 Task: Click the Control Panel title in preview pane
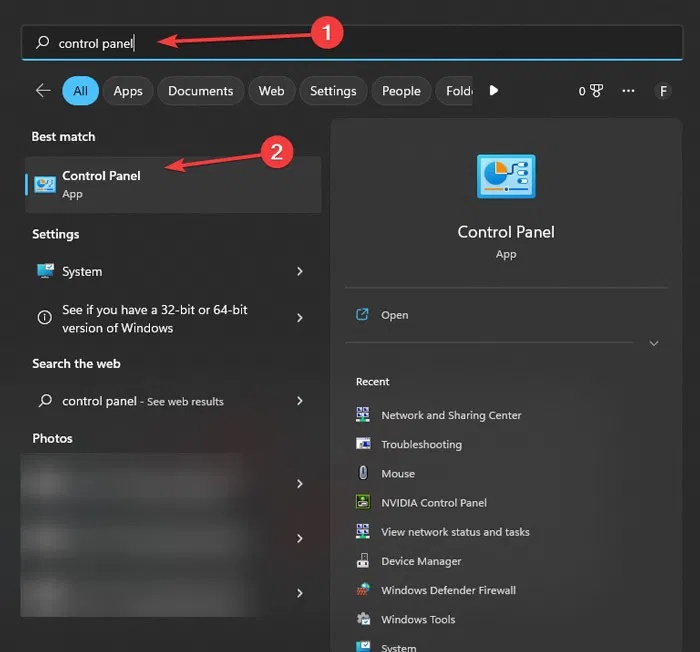[x=506, y=232]
